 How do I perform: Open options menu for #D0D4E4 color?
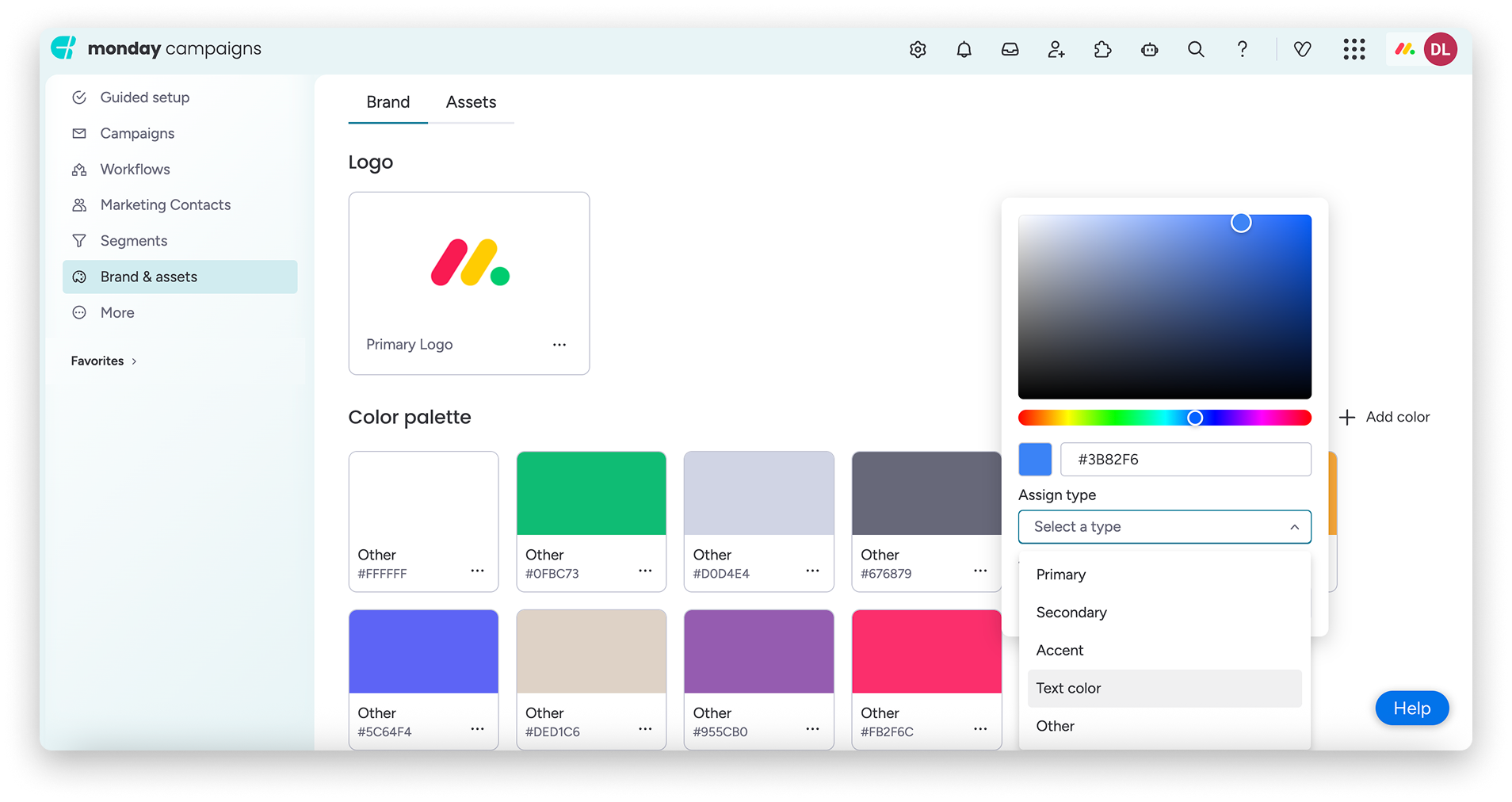(x=812, y=571)
